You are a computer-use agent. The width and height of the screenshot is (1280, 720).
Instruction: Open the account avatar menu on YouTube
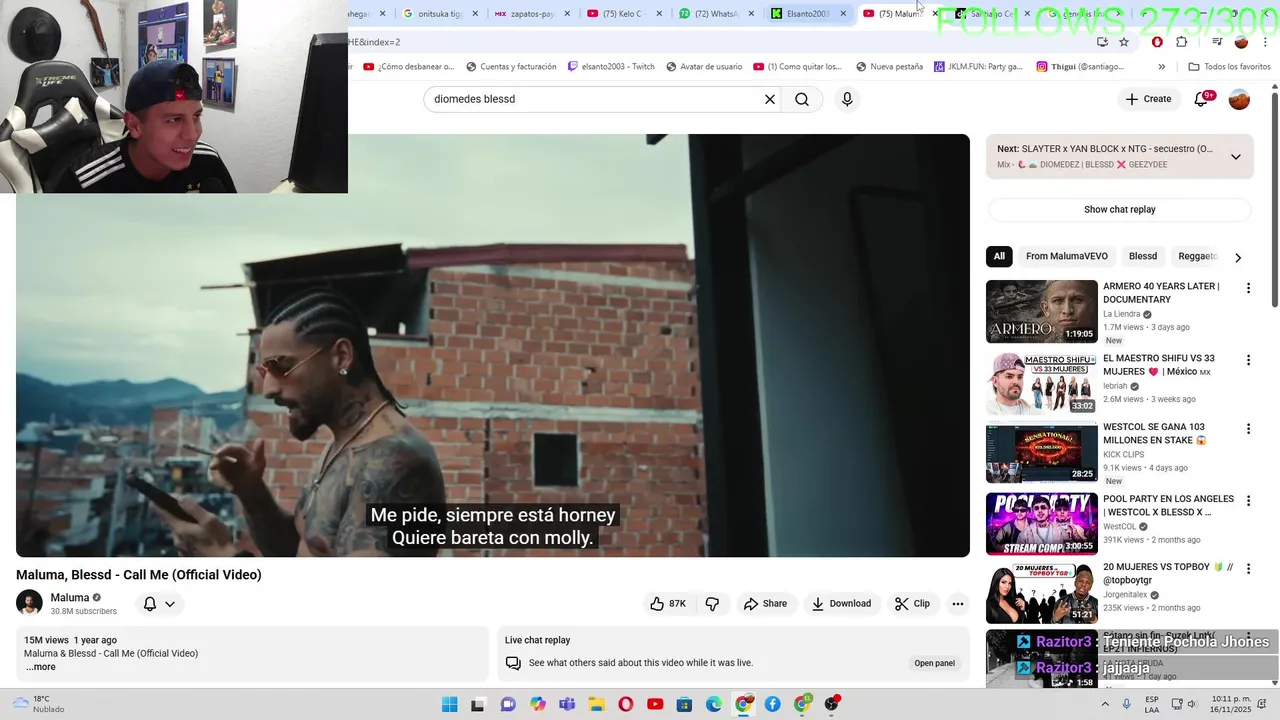(x=1239, y=99)
